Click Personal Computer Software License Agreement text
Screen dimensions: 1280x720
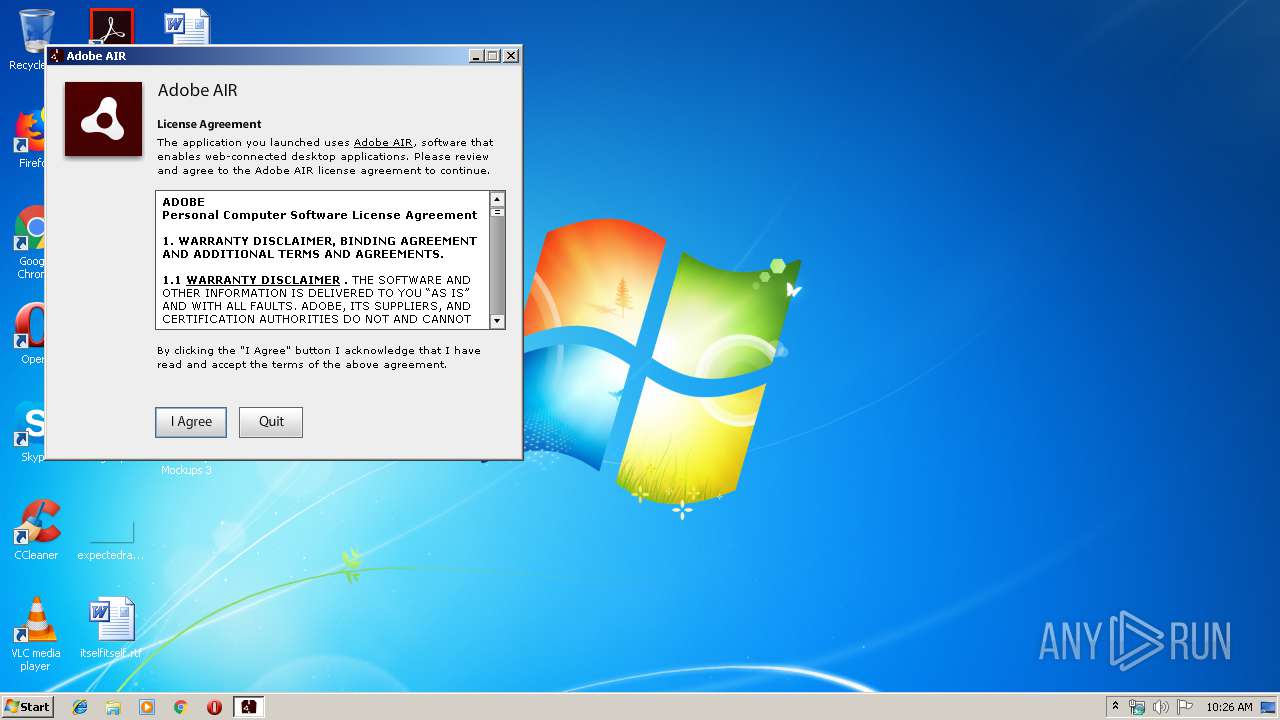click(x=320, y=215)
